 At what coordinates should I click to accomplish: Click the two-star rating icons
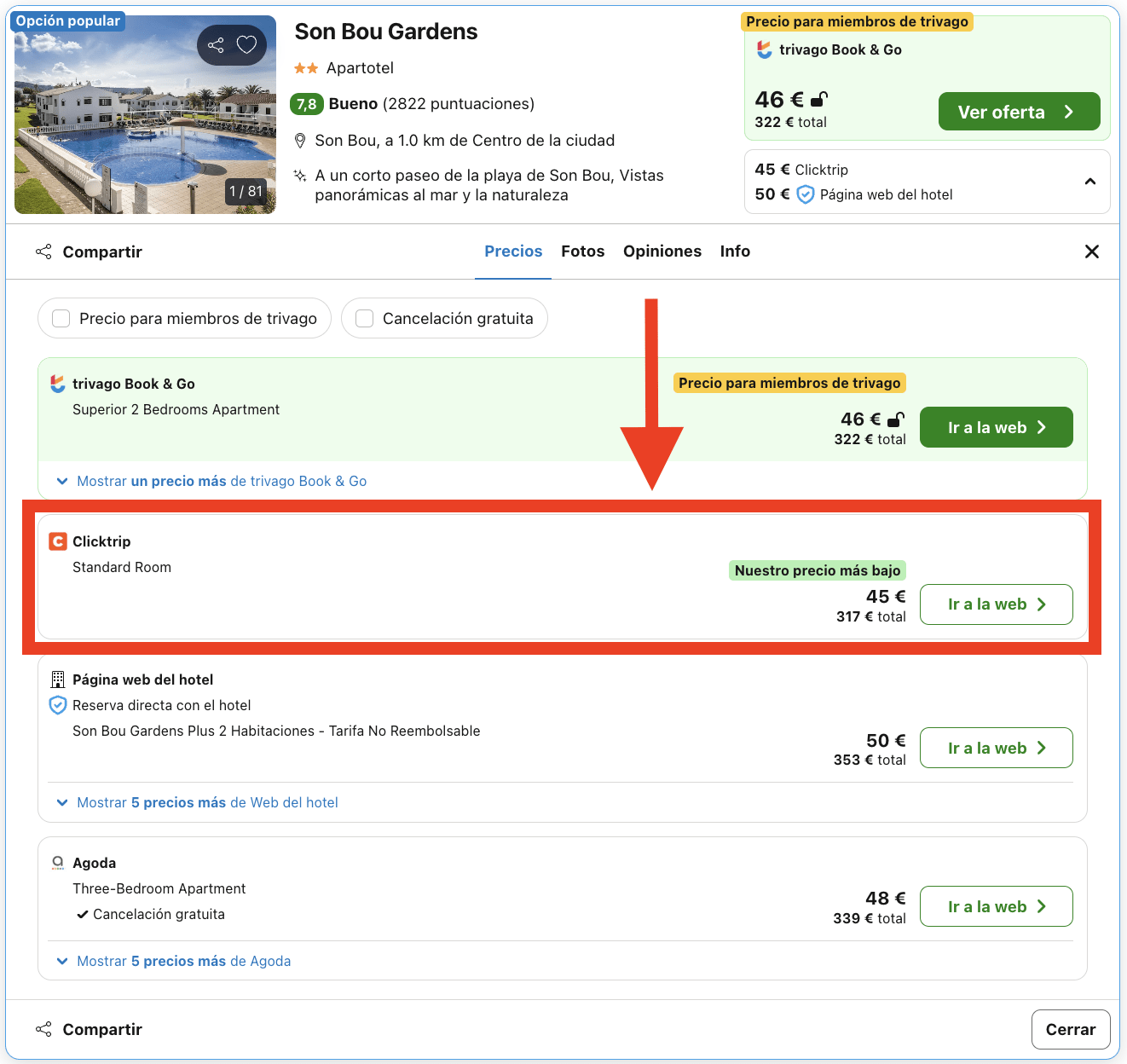pyautogui.click(x=306, y=68)
